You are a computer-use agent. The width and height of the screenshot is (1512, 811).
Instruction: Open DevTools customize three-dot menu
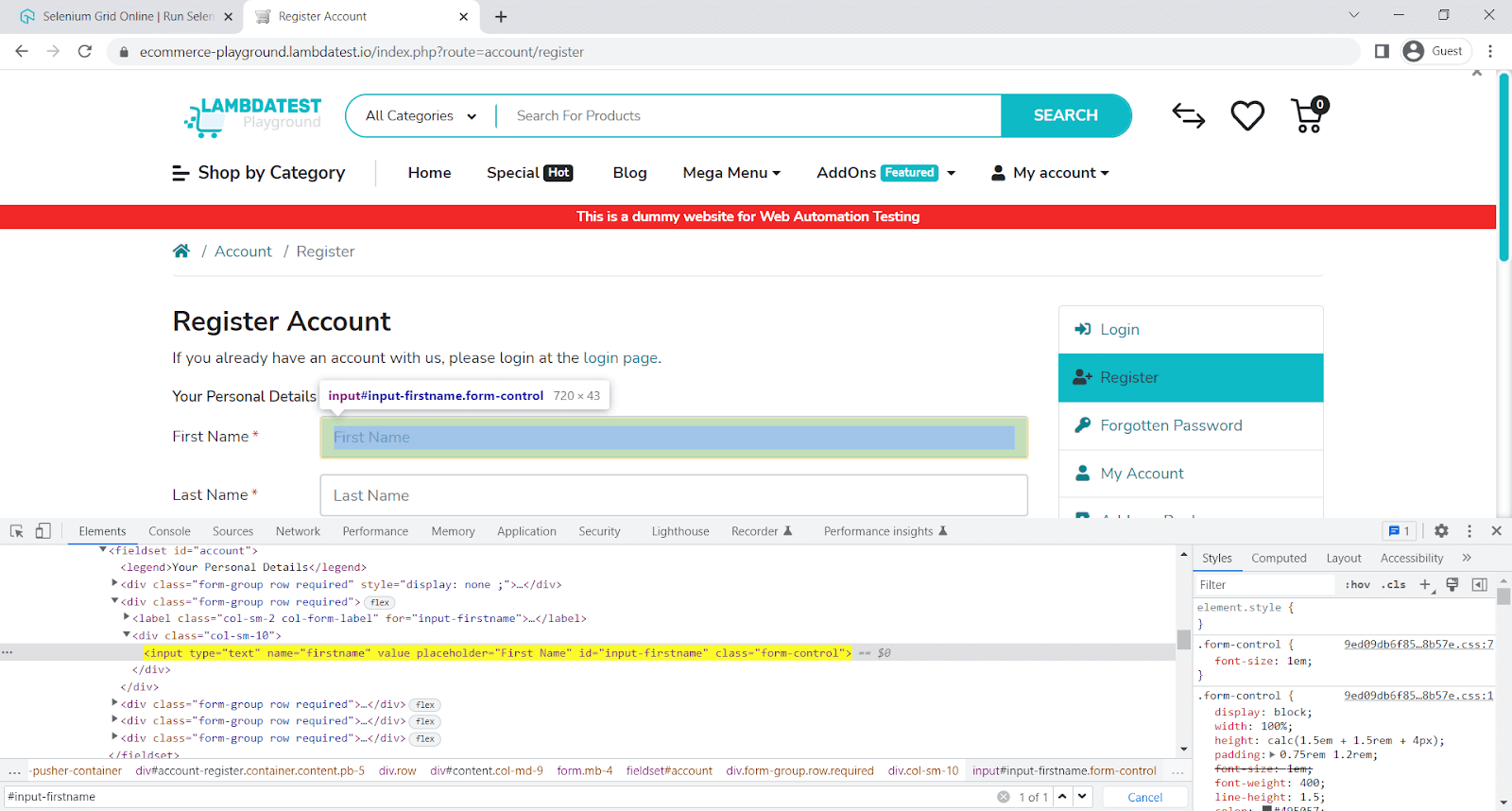tap(1469, 531)
